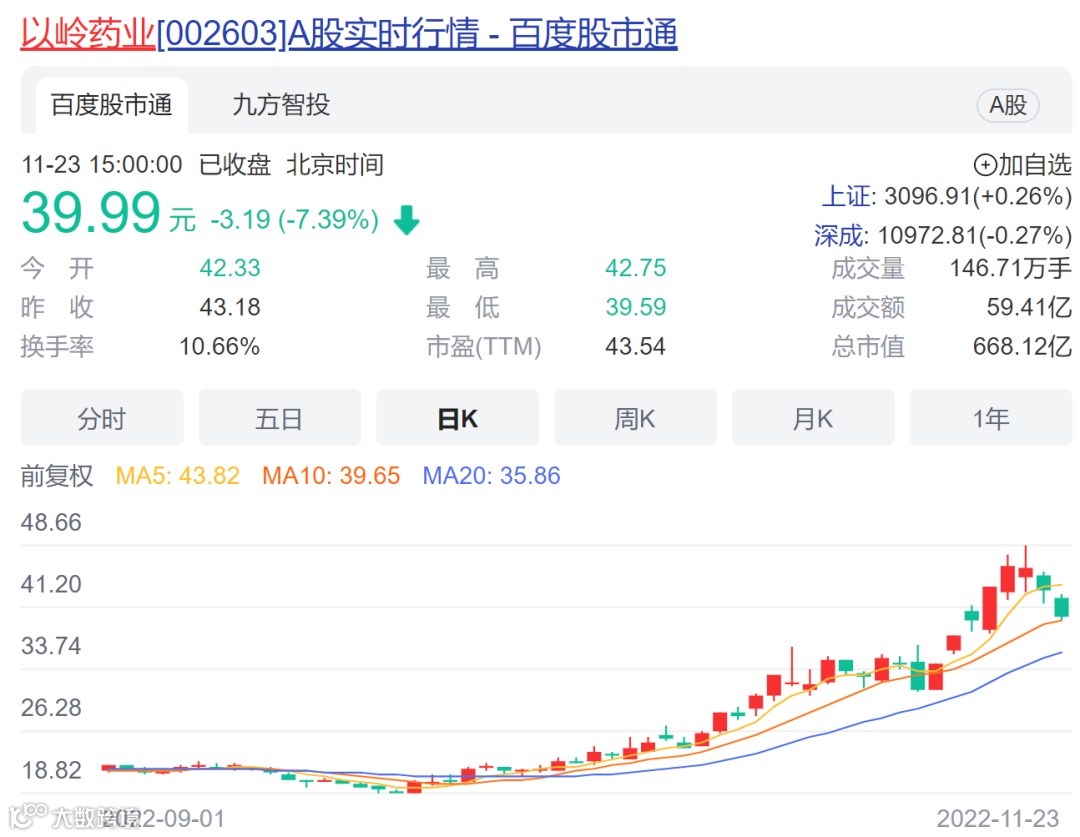Click the 成交额 value 59.41亿
1080x837 pixels.
pos(1029,307)
